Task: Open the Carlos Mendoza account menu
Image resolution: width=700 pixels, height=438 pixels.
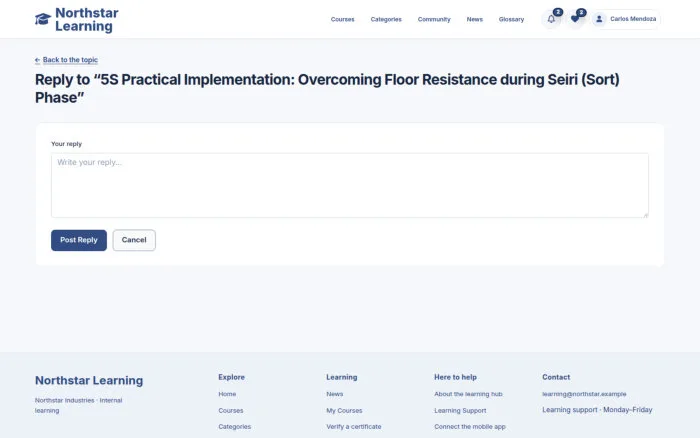Action: pyautogui.click(x=625, y=19)
